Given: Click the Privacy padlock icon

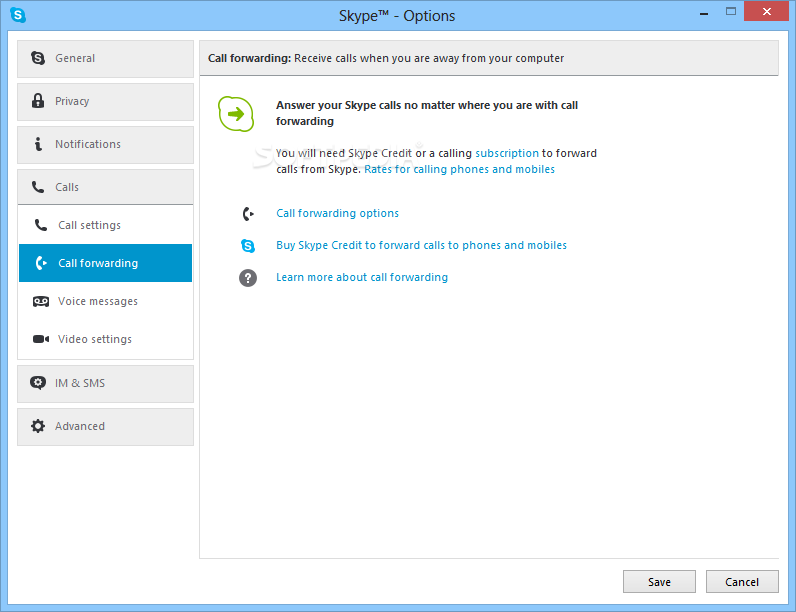Looking at the screenshot, I should [x=38, y=100].
